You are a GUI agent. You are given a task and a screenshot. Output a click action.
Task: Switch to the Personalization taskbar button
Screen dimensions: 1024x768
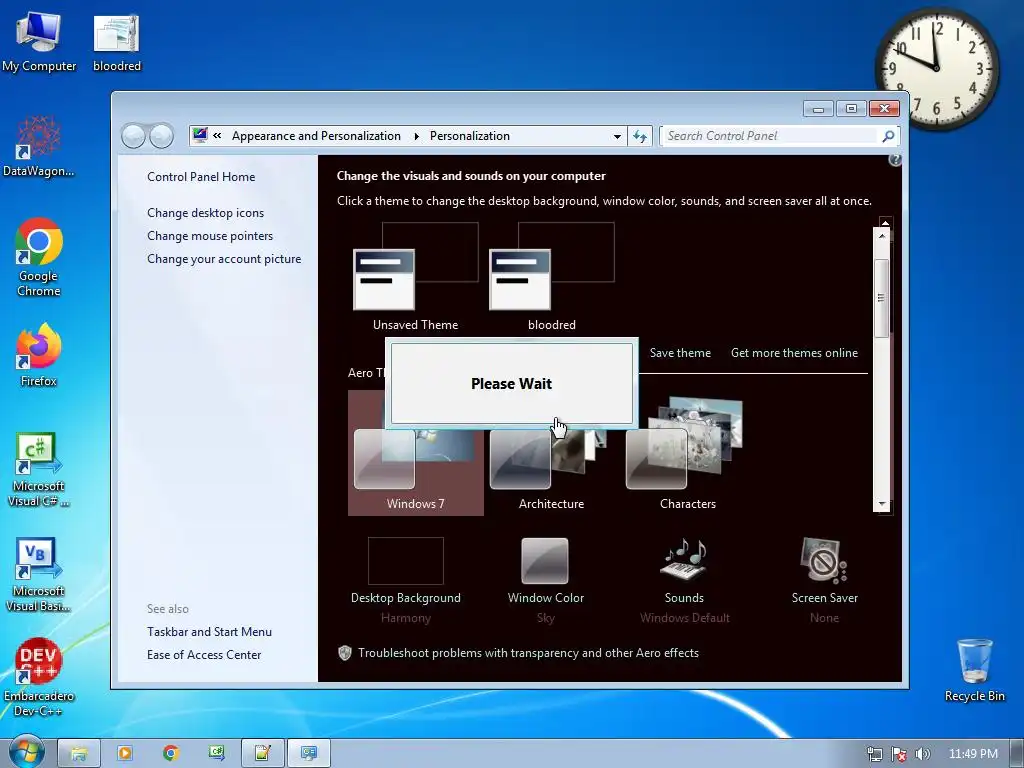pyautogui.click(x=308, y=754)
